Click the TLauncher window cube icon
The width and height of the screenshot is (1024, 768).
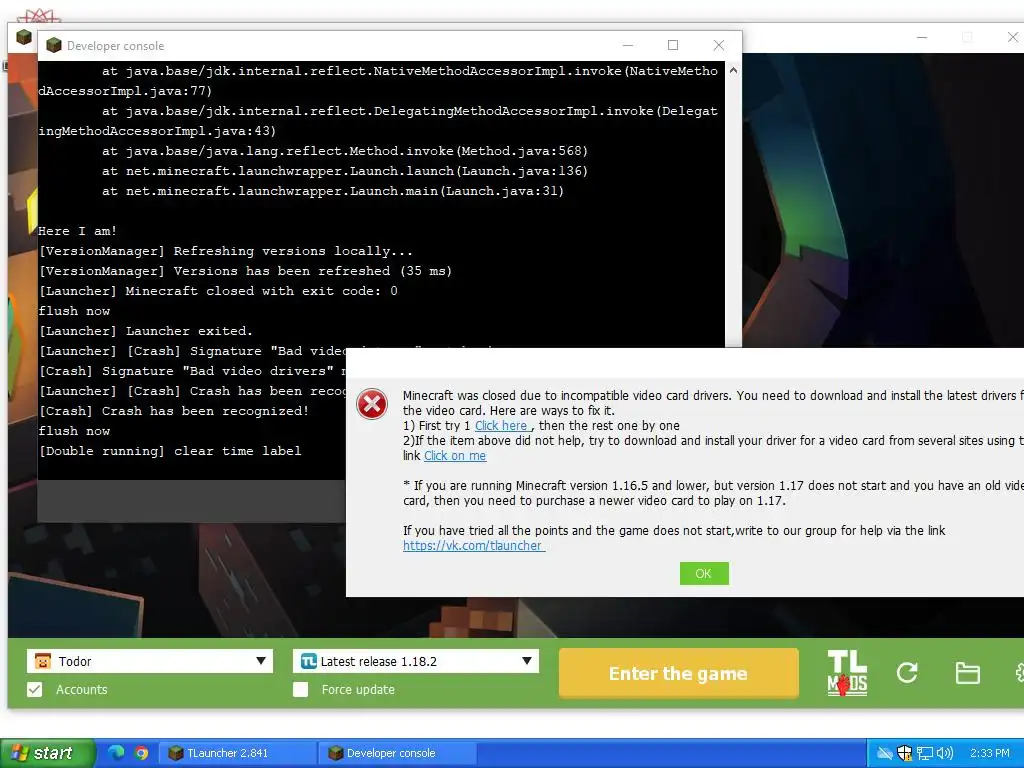point(24,37)
